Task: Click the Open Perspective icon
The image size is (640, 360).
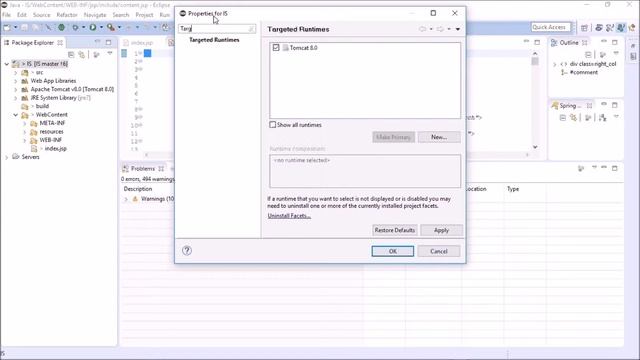Action: (x=584, y=27)
